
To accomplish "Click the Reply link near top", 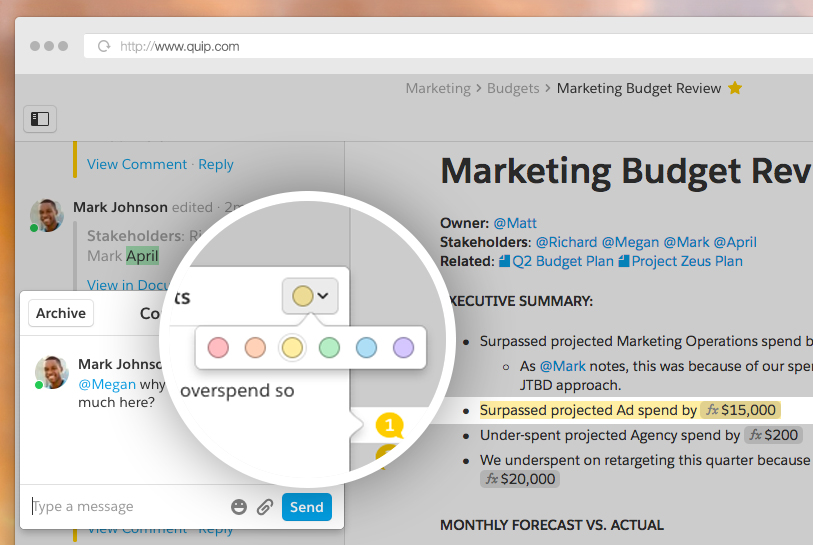I will (x=216, y=165).
